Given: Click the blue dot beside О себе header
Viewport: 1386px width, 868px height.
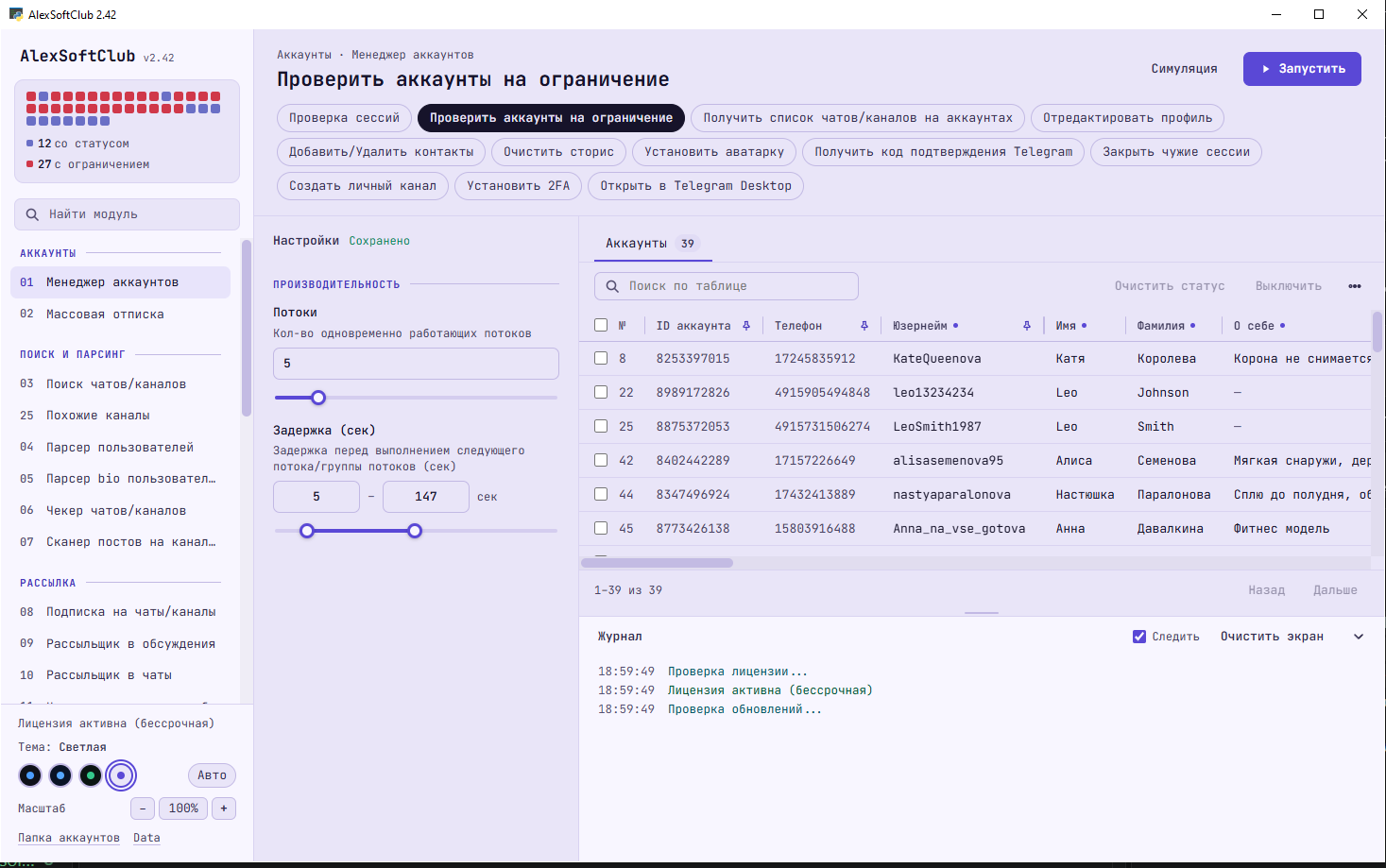Looking at the screenshot, I should point(1282,326).
